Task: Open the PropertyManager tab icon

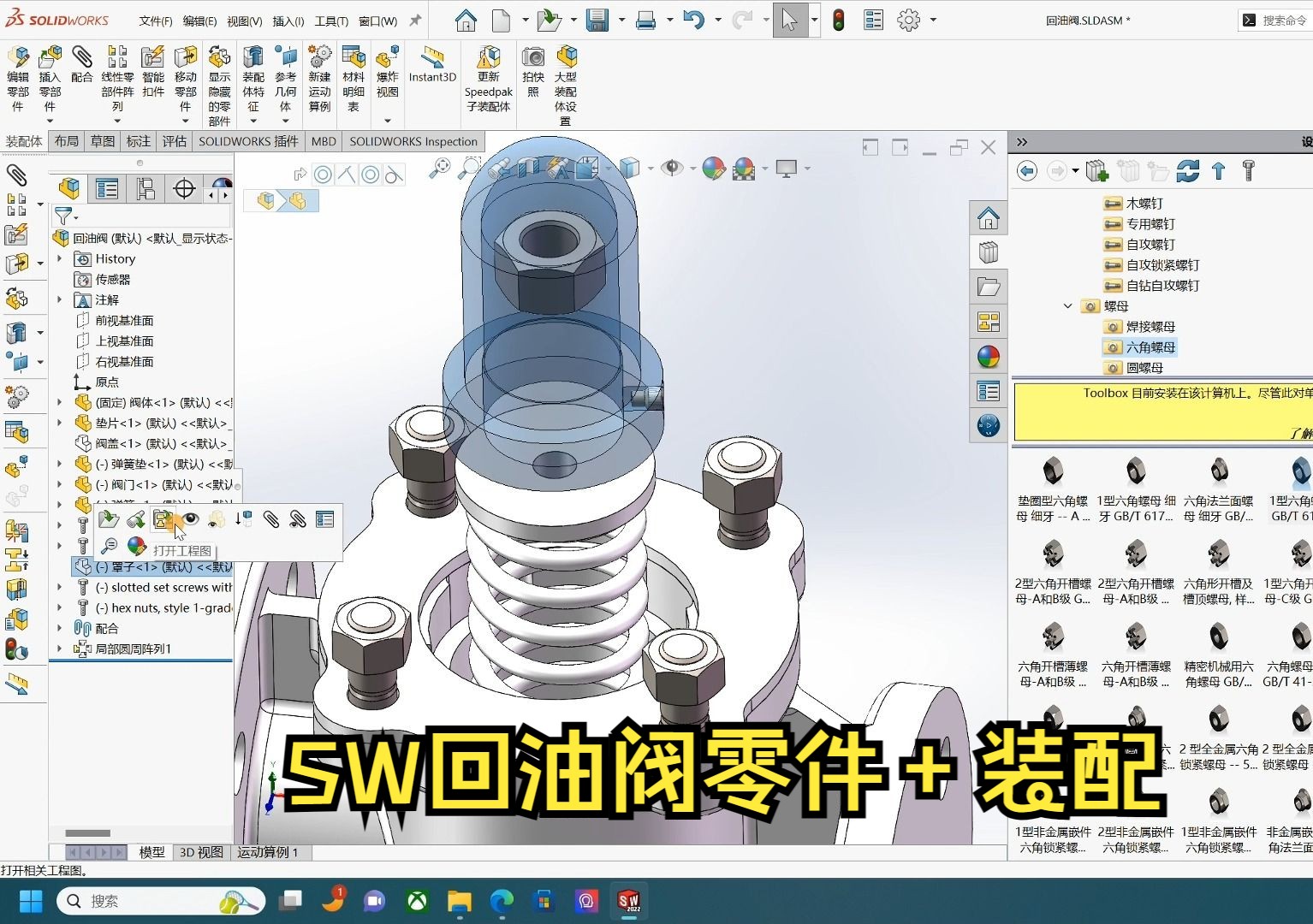Action: pos(107,188)
